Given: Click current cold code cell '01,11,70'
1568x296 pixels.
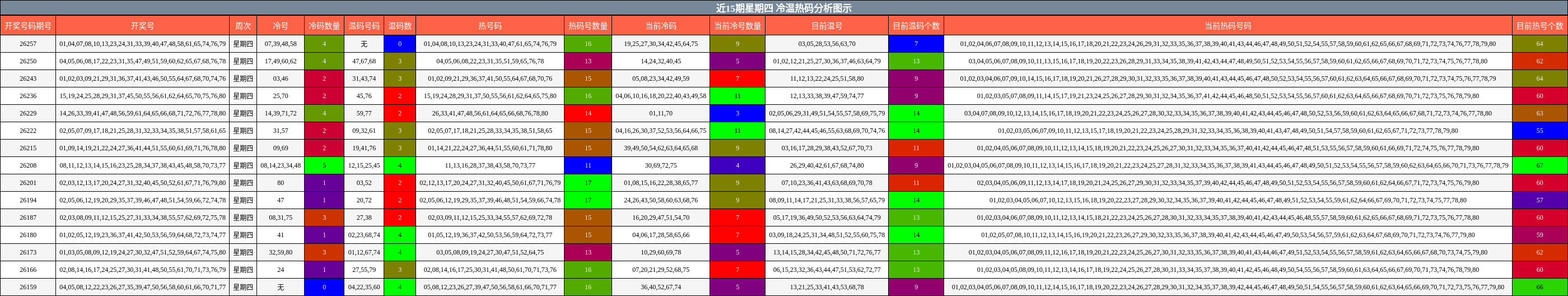Looking at the screenshot, I should 661,113.
